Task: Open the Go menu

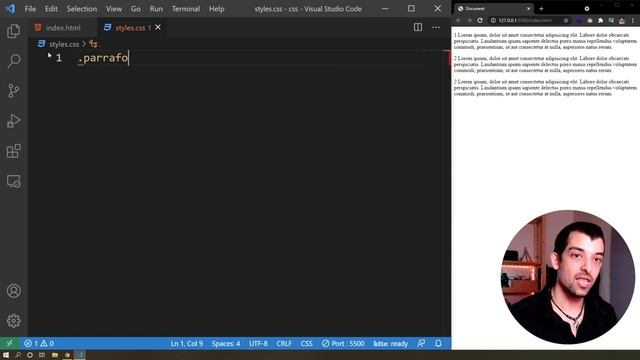Action: (x=136, y=9)
